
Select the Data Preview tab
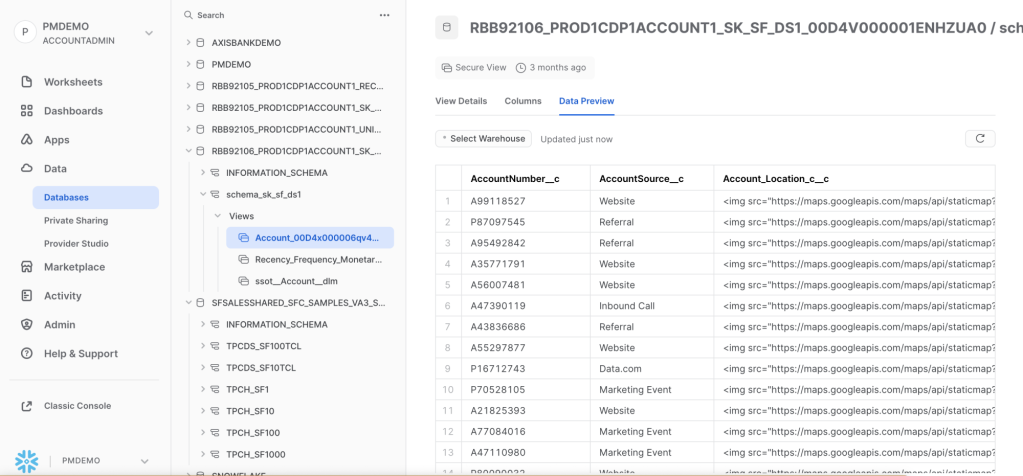[587, 101]
